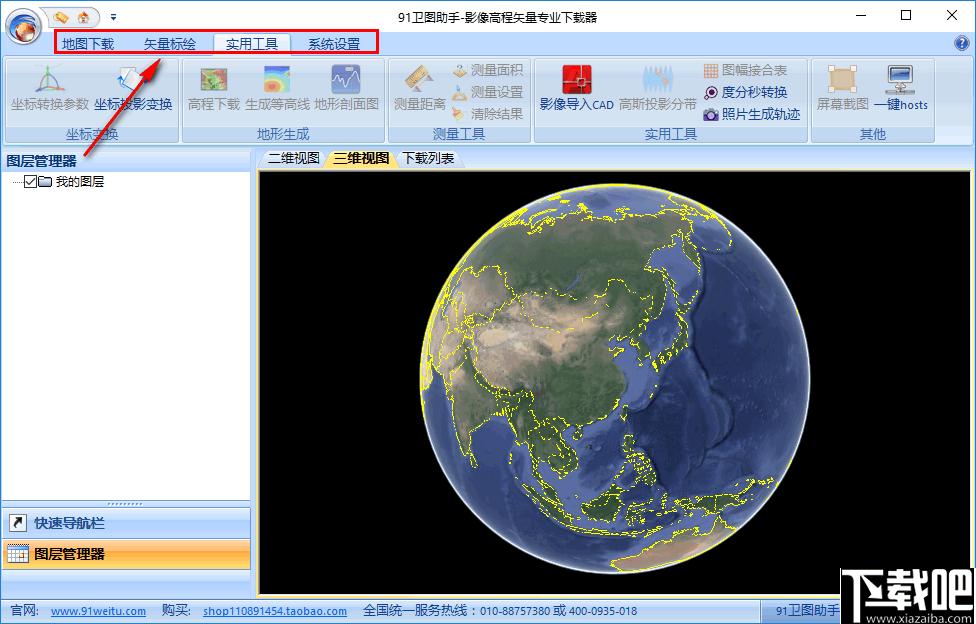Click the one-key hosts tool (一键hosts)
976x624 pixels.
pos(900,89)
